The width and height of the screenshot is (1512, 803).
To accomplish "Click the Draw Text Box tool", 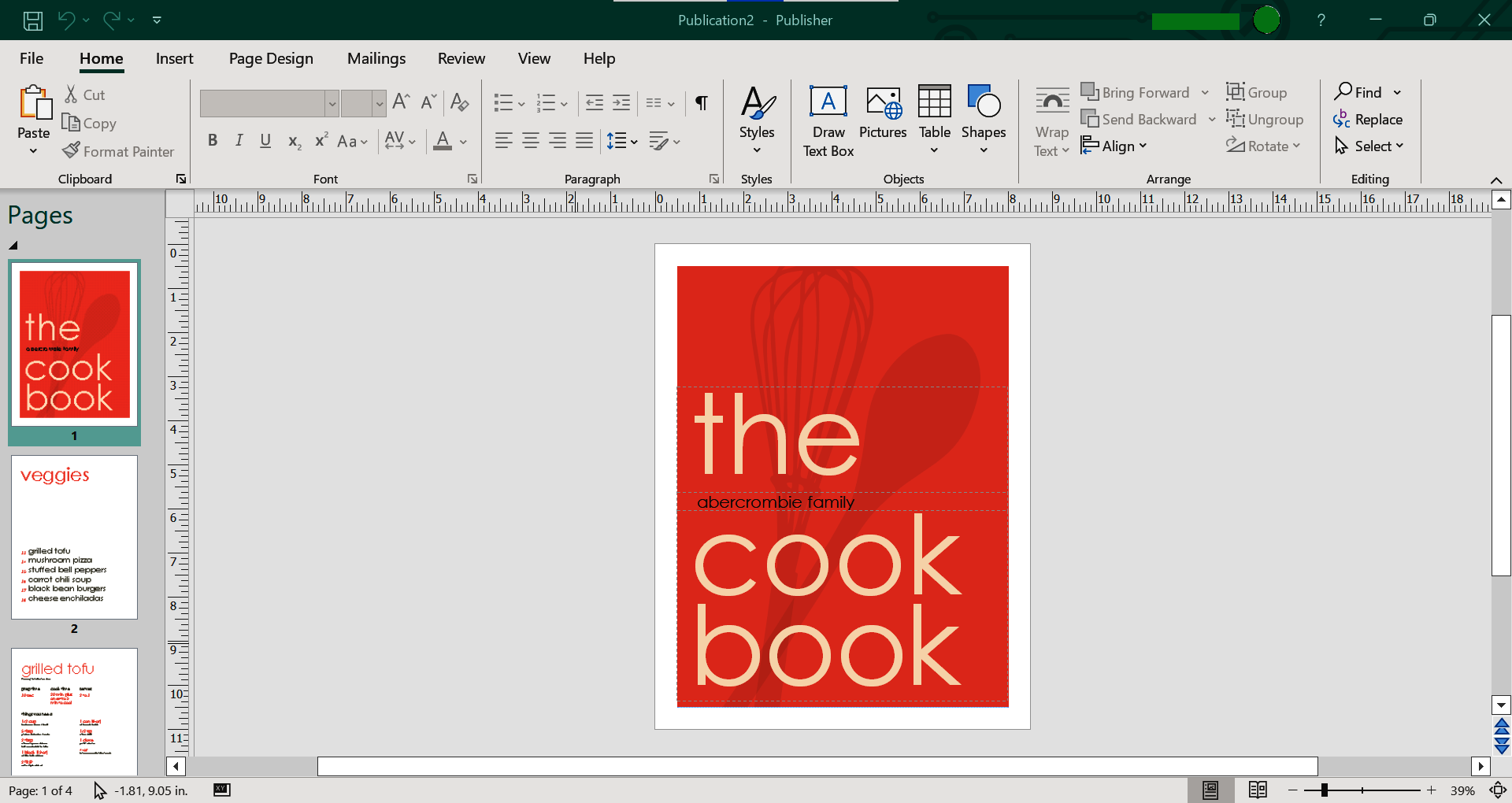I will coord(828,120).
